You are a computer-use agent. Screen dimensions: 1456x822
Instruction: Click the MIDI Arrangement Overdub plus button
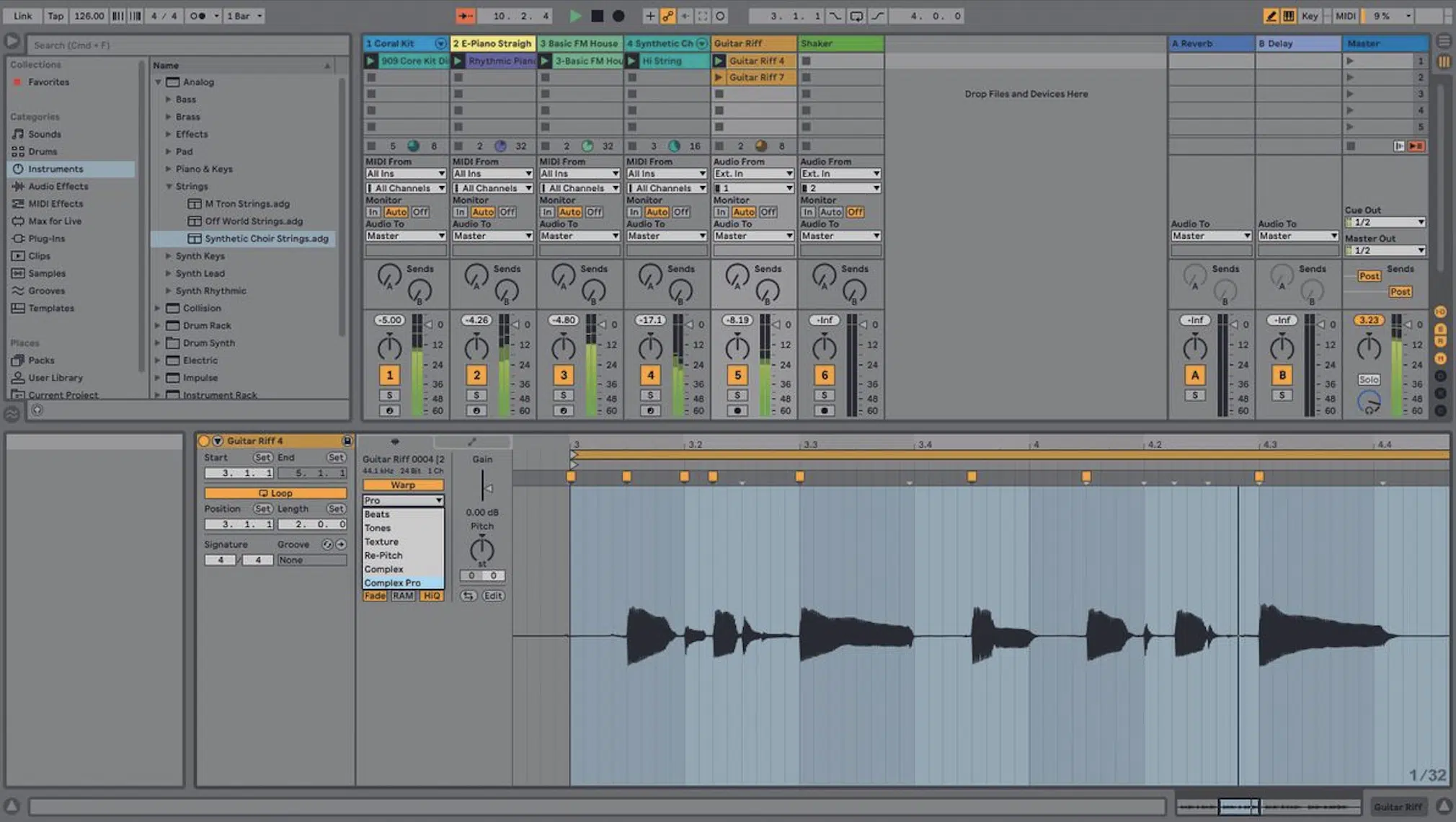click(x=650, y=16)
